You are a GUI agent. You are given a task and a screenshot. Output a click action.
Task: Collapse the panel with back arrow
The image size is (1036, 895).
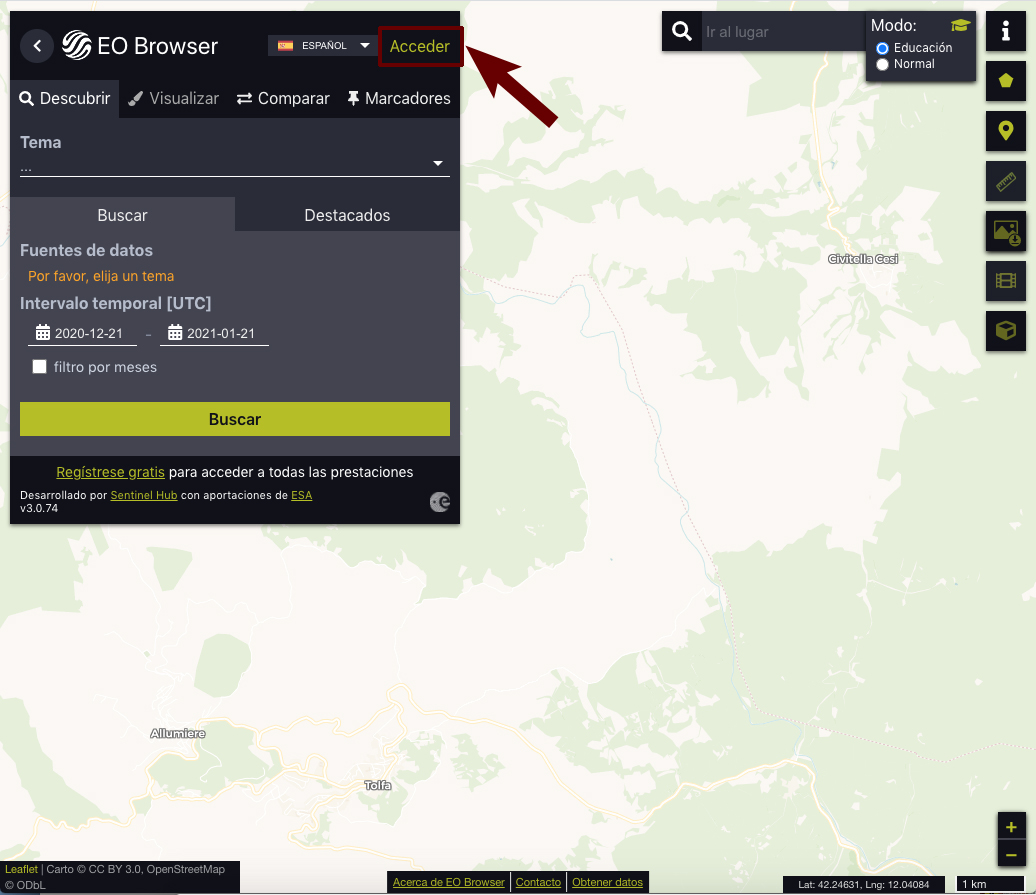[x=37, y=46]
